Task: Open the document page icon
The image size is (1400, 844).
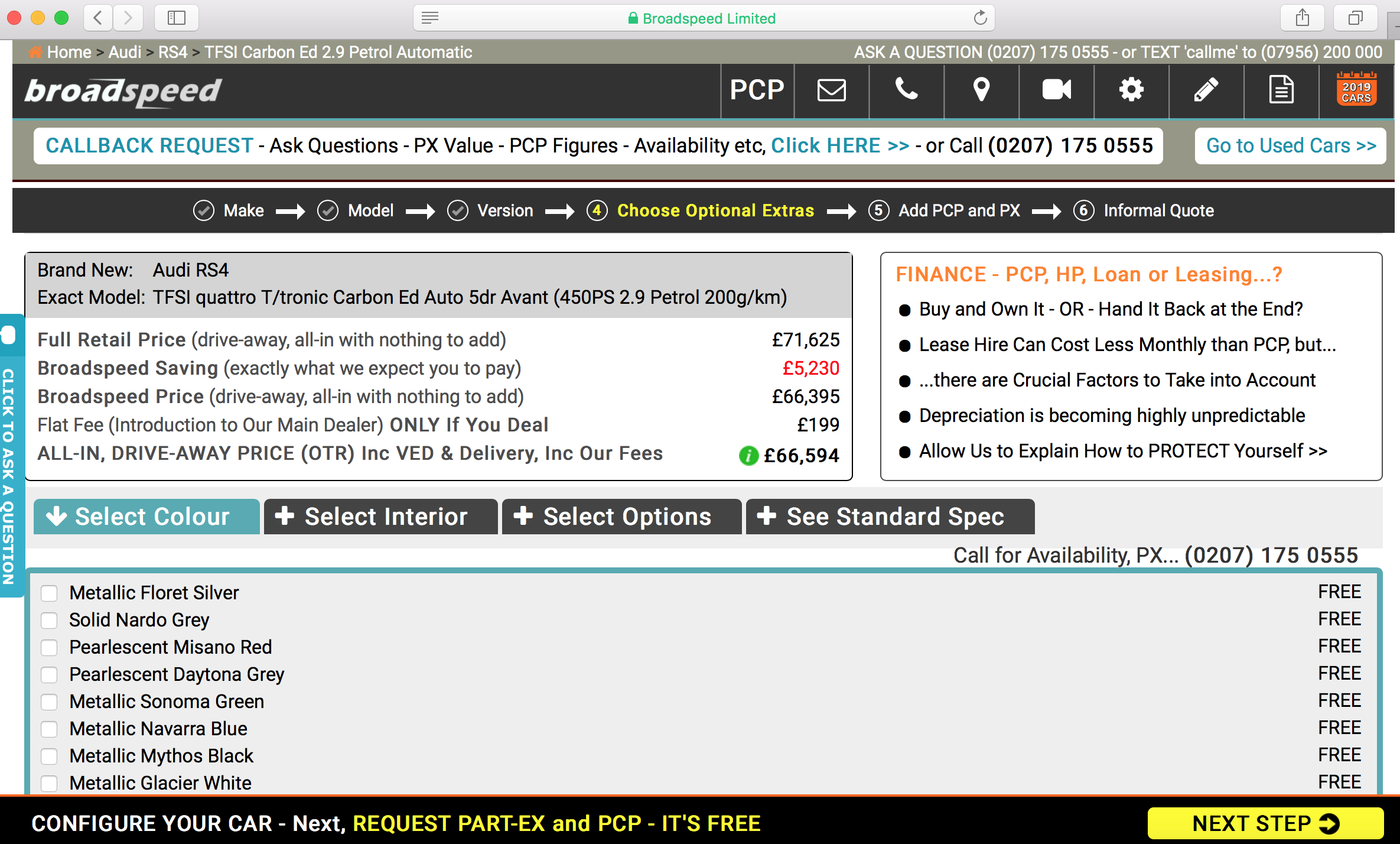Action: 1281,90
